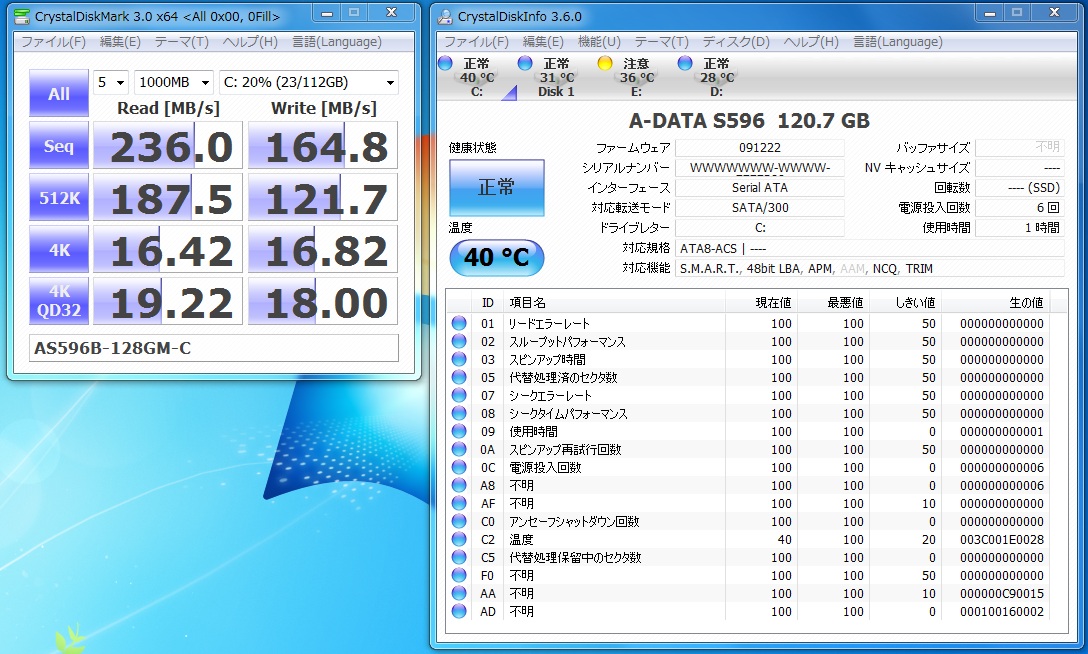Click the 4K QD32 read result 19.22
1088x654 pixels.
click(x=168, y=302)
